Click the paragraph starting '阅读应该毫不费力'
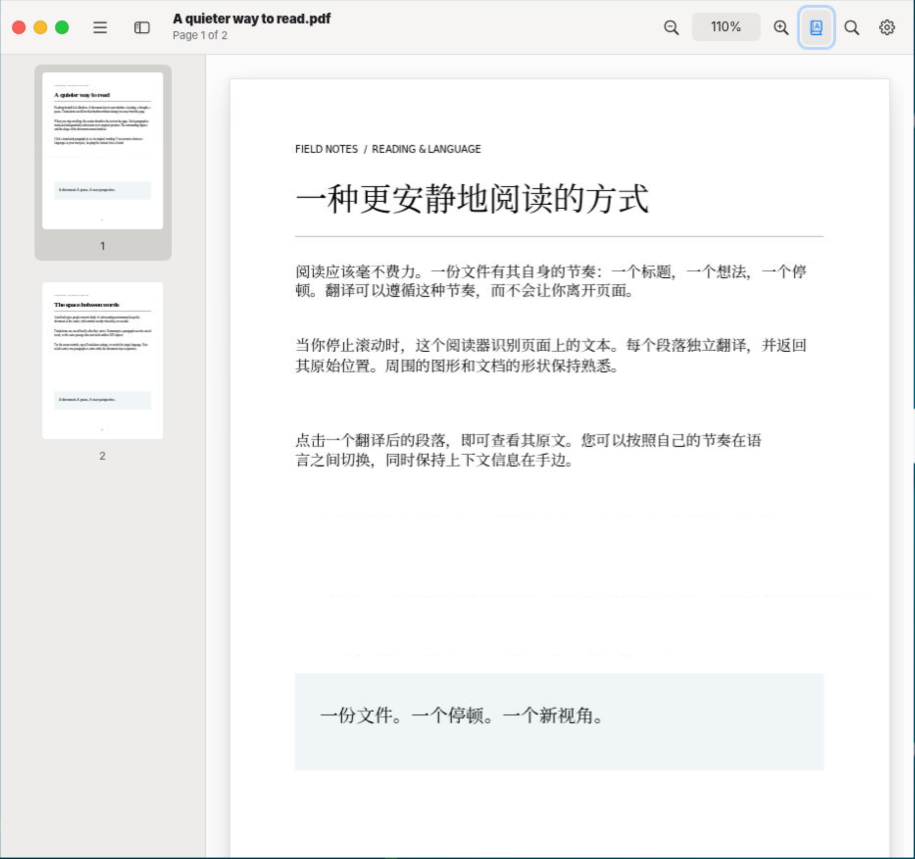915x859 pixels. pos(551,281)
